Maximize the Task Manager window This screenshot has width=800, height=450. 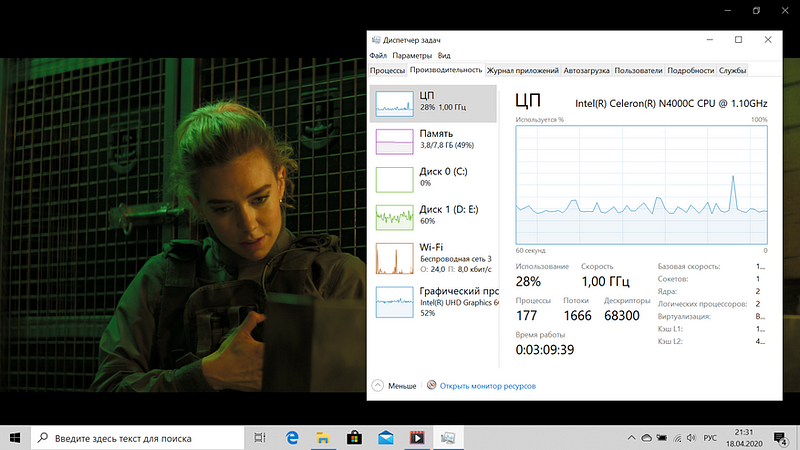click(738, 40)
